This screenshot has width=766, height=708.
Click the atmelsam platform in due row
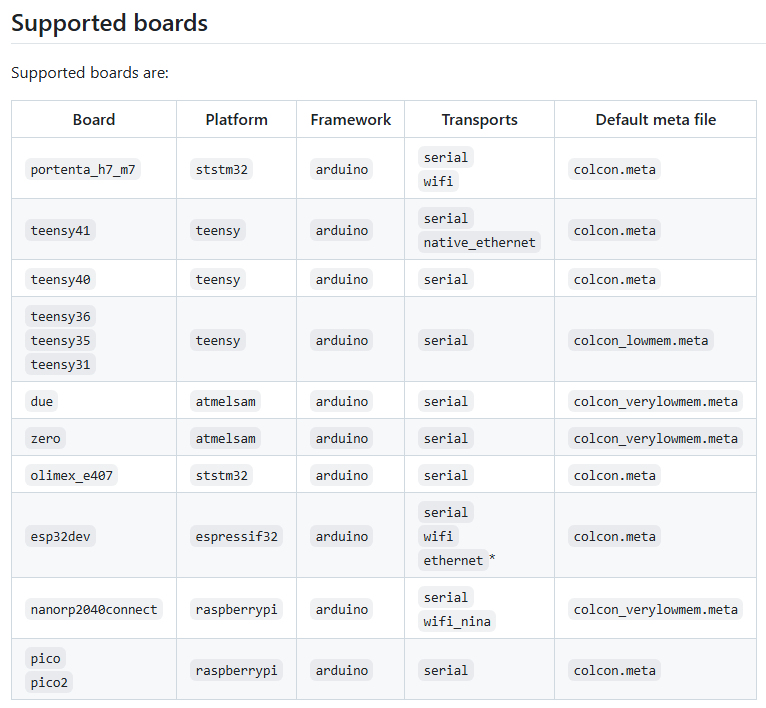(x=226, y=401)
